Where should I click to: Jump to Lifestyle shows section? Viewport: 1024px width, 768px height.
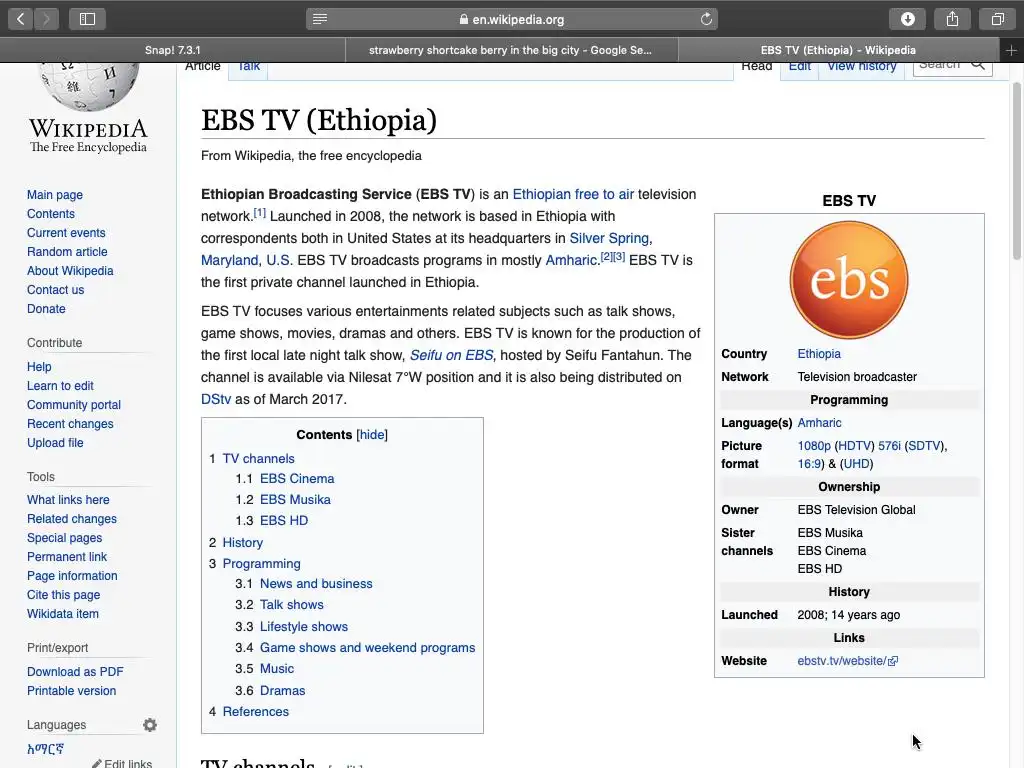tap(304, 627)
